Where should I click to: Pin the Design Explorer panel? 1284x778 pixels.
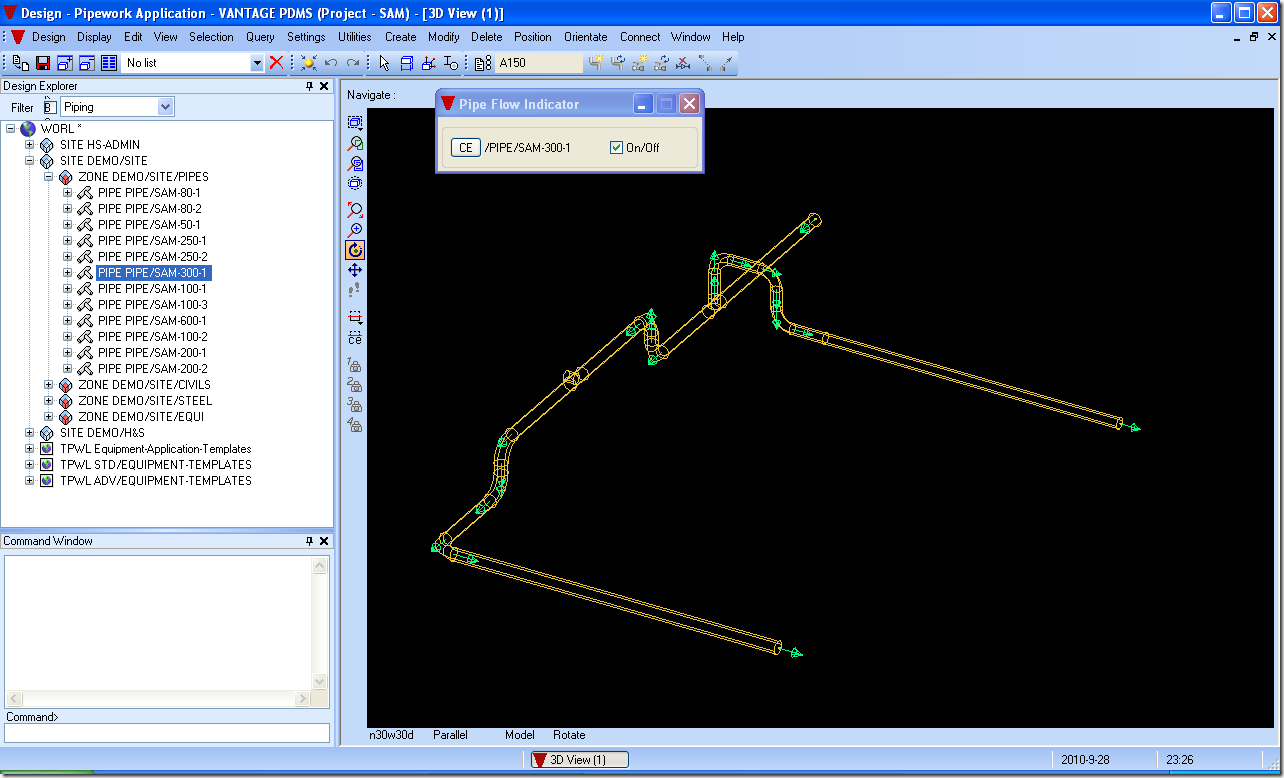(310, 87)
